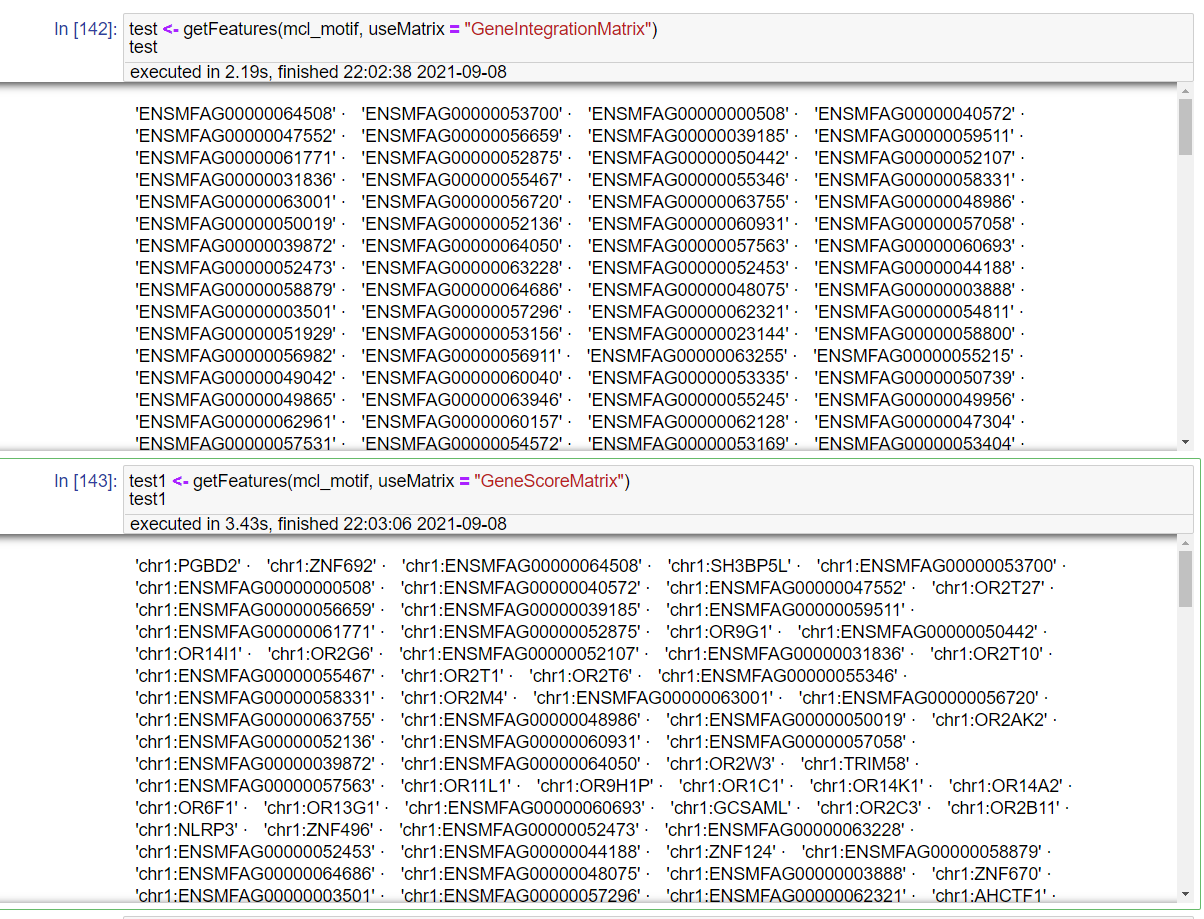Click 'ENSMFAG00000061771' in first output
This screenshot has width=1204, height=919.
pos(236,158)
